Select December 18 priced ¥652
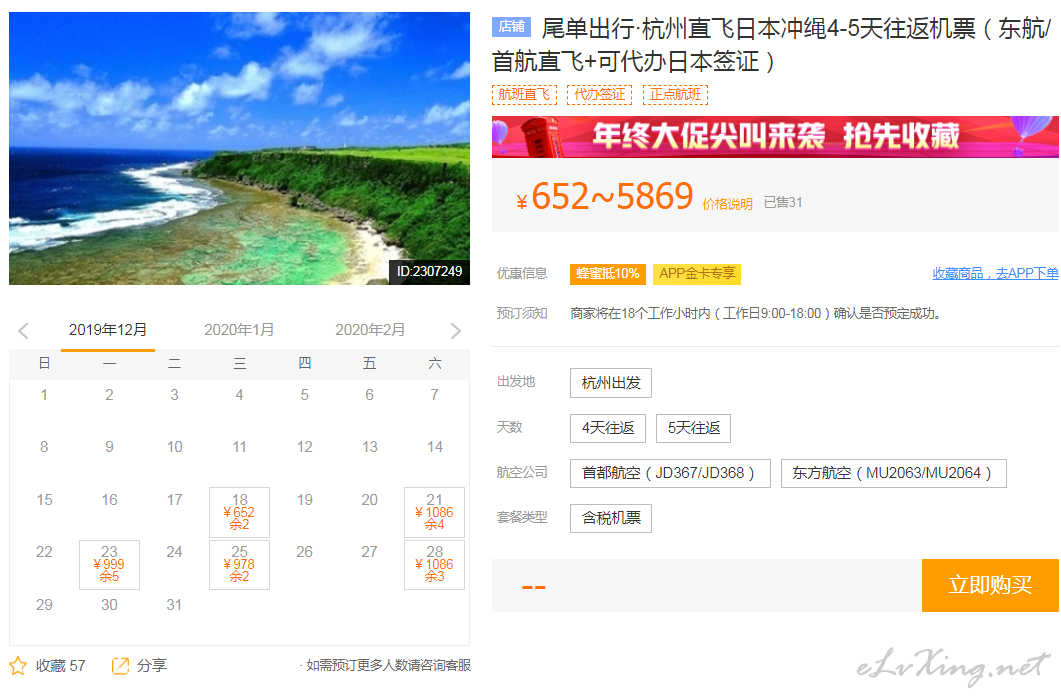The image size is (1061, 700). pos(240,512)
